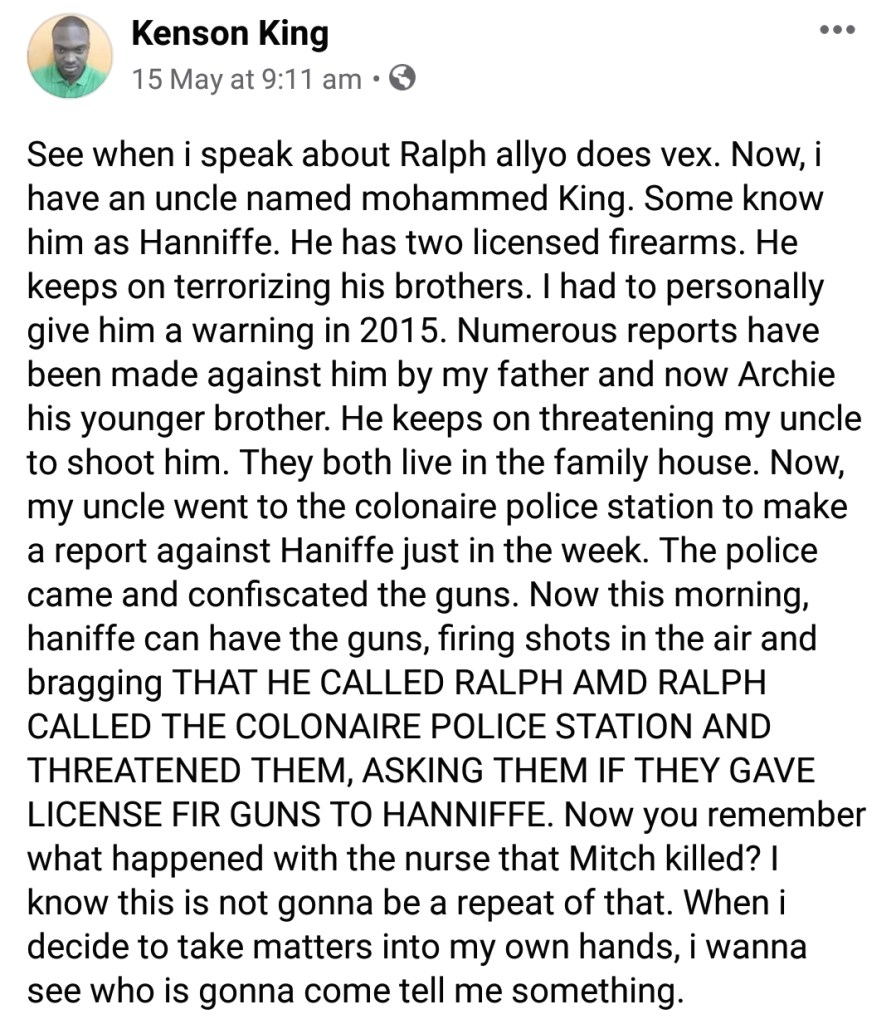Click the "15 May at 9:11 am" timestamp
The width and height of the screenshot is (896, 1024).
pyautogui.click(x=246, y=79)
